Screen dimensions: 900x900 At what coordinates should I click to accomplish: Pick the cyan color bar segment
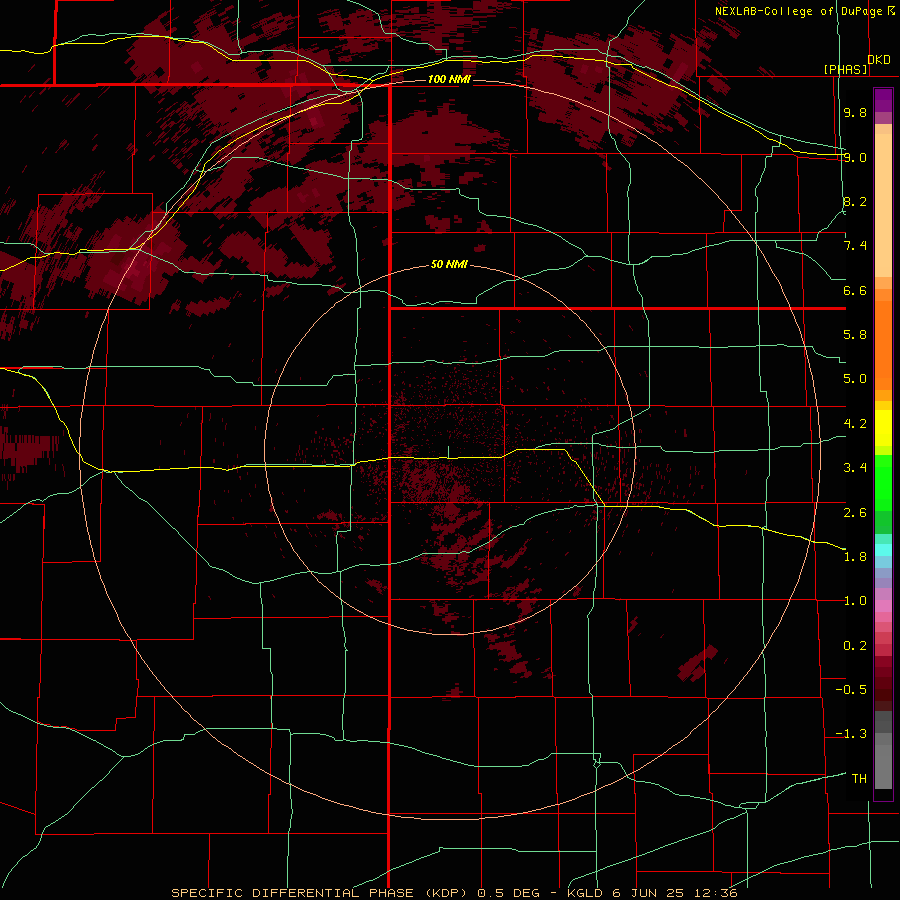tap(883, 550)
